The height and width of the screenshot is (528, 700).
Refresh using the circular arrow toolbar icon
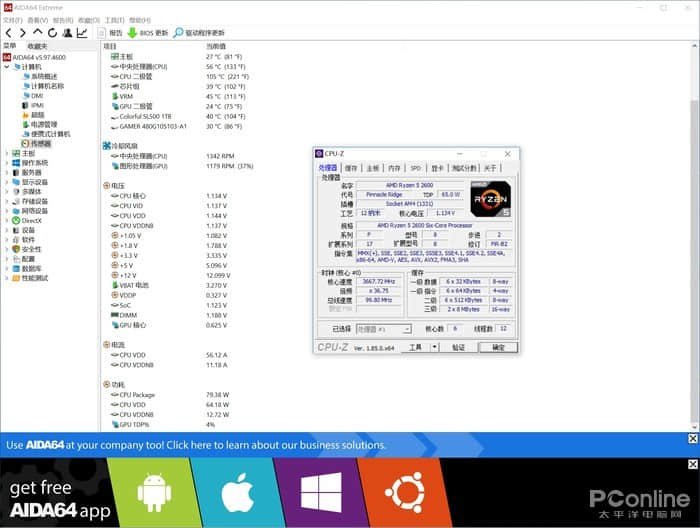click(x=52, y=33)
